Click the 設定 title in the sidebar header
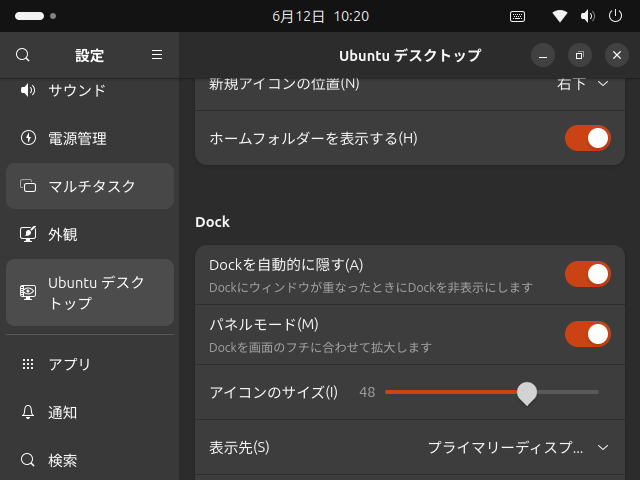 [x=90, y=55]
